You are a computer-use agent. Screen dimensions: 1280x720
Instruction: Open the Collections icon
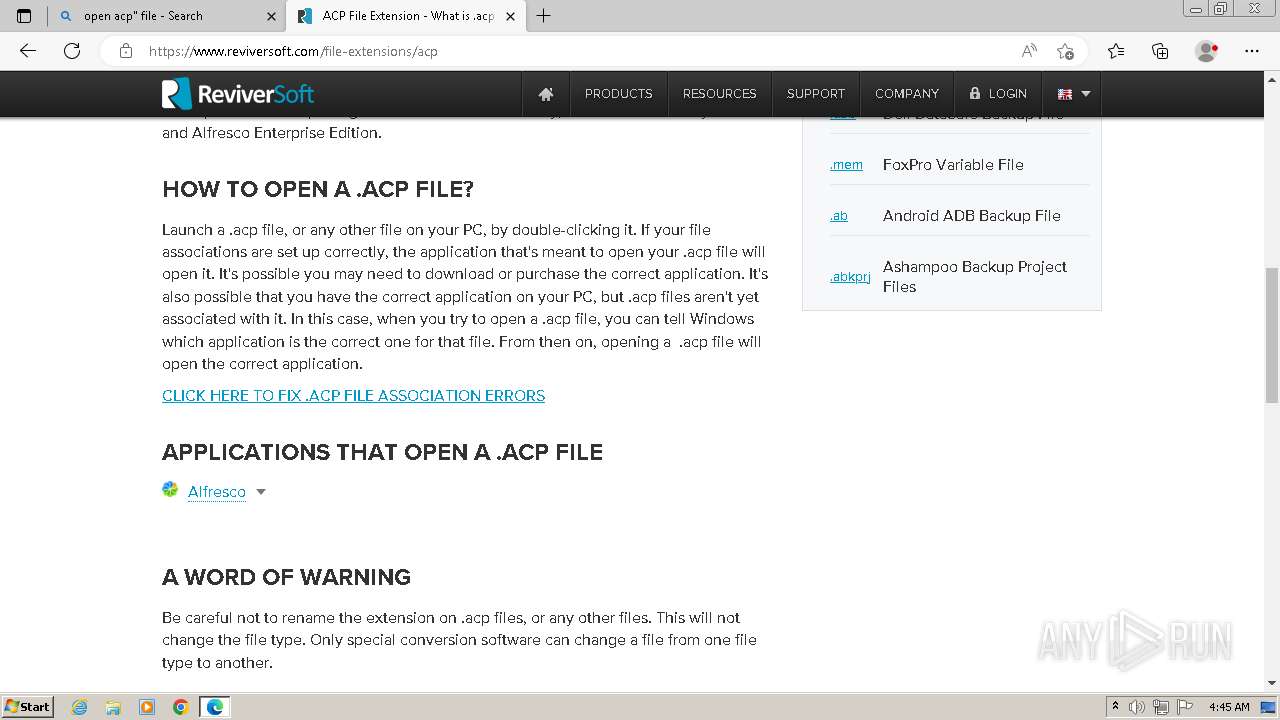[x=1160, y=51]
